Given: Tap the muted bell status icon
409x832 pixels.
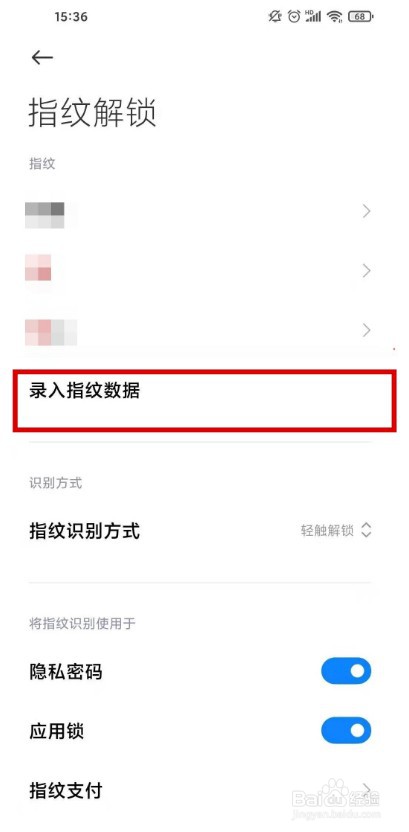Looking at the screenshot, I should (x=275, y=17).
